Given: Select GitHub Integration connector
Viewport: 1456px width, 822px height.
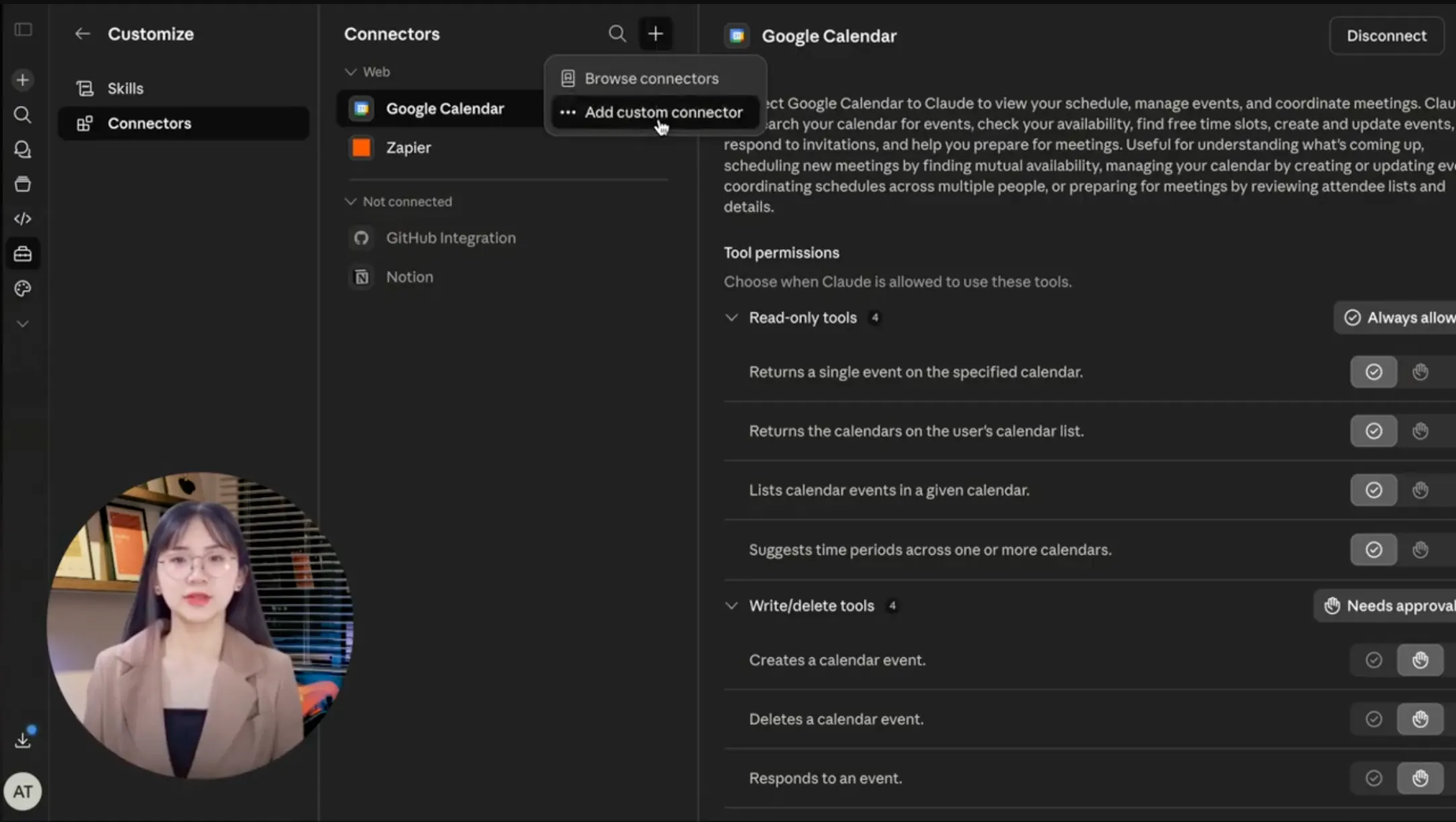Looking at the screenshot, I should pos(507,238).
